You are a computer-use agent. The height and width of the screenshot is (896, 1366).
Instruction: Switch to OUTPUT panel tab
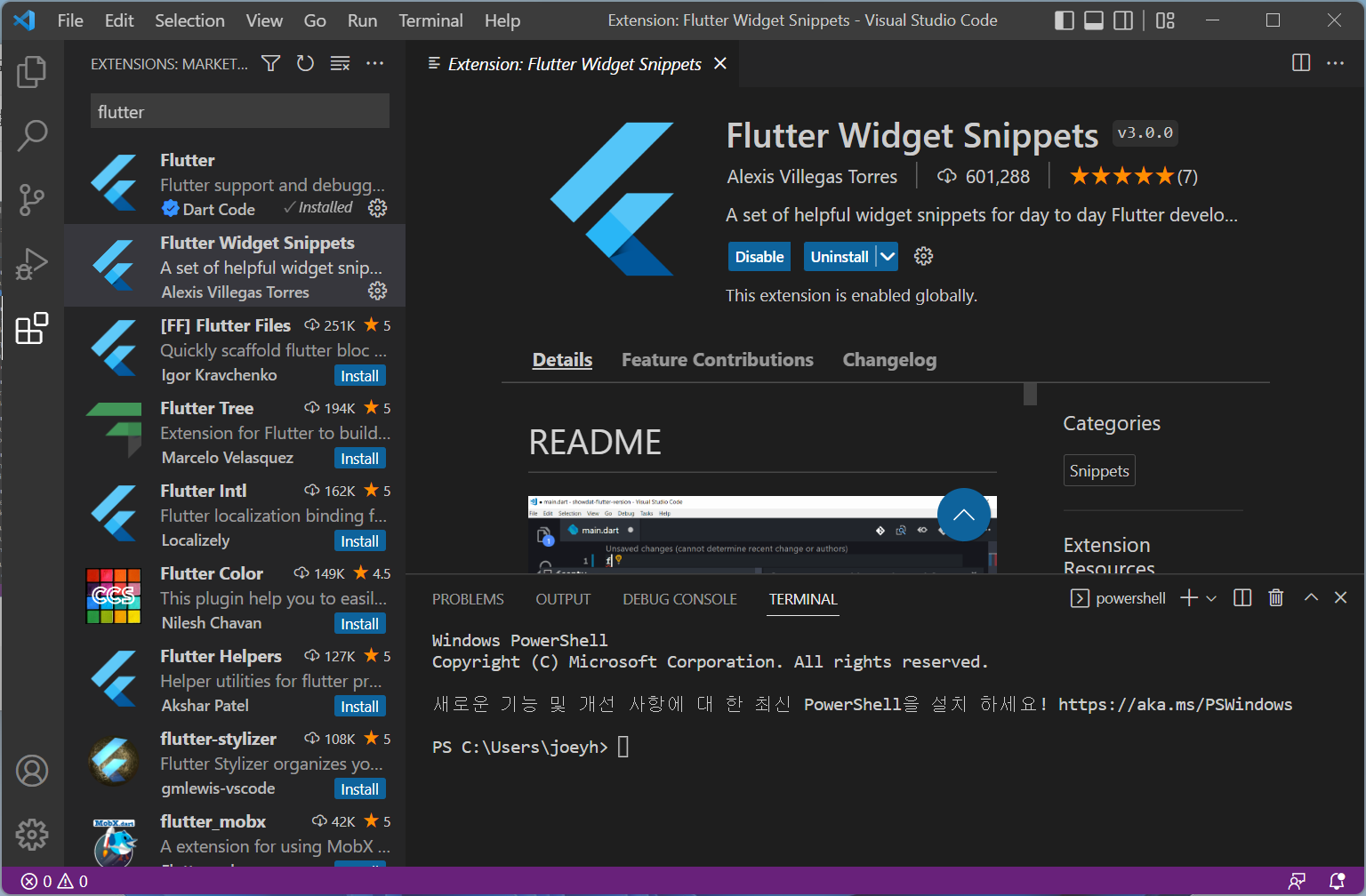[x=563, y=599]
